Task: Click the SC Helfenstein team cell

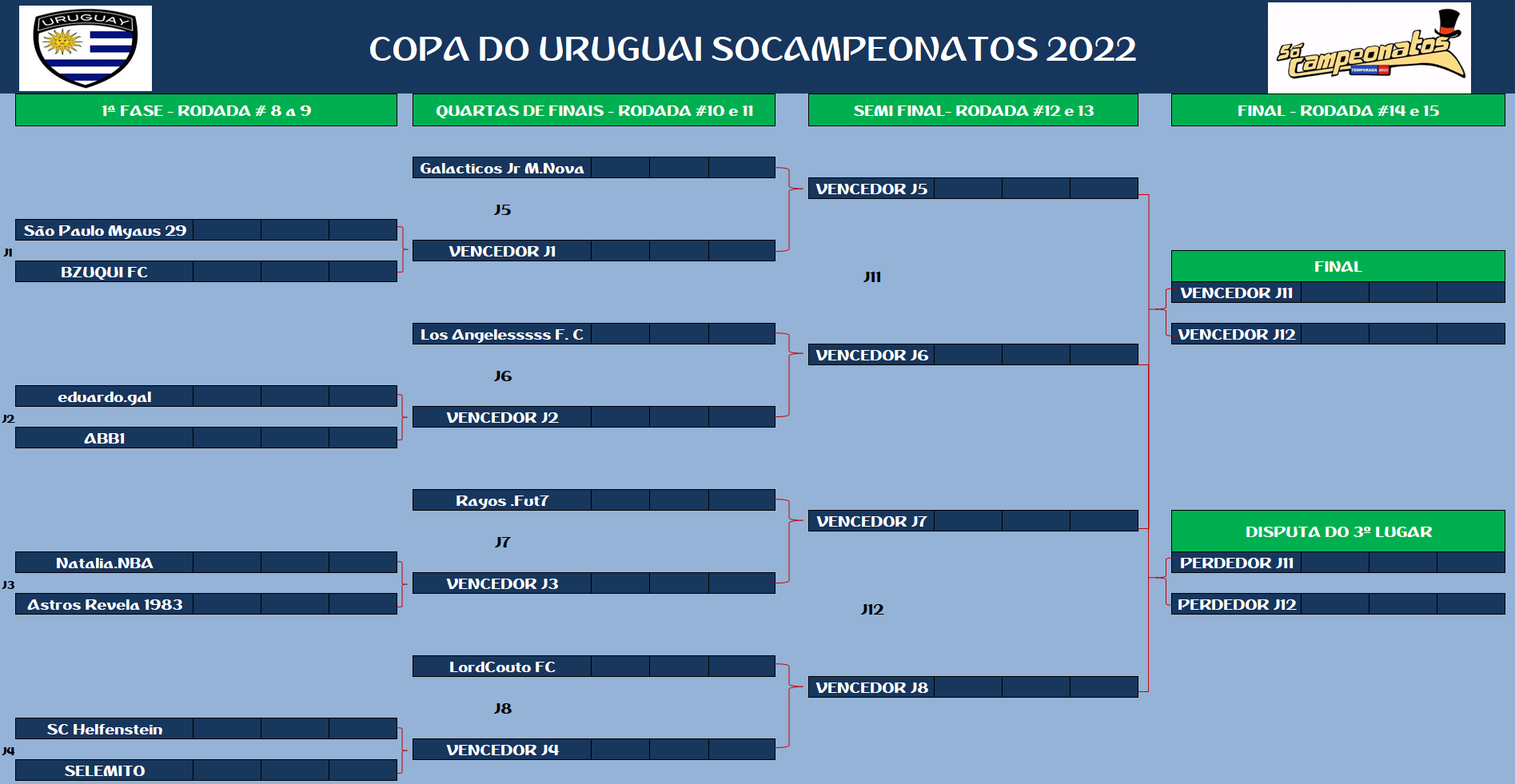Action: [105, 729]
